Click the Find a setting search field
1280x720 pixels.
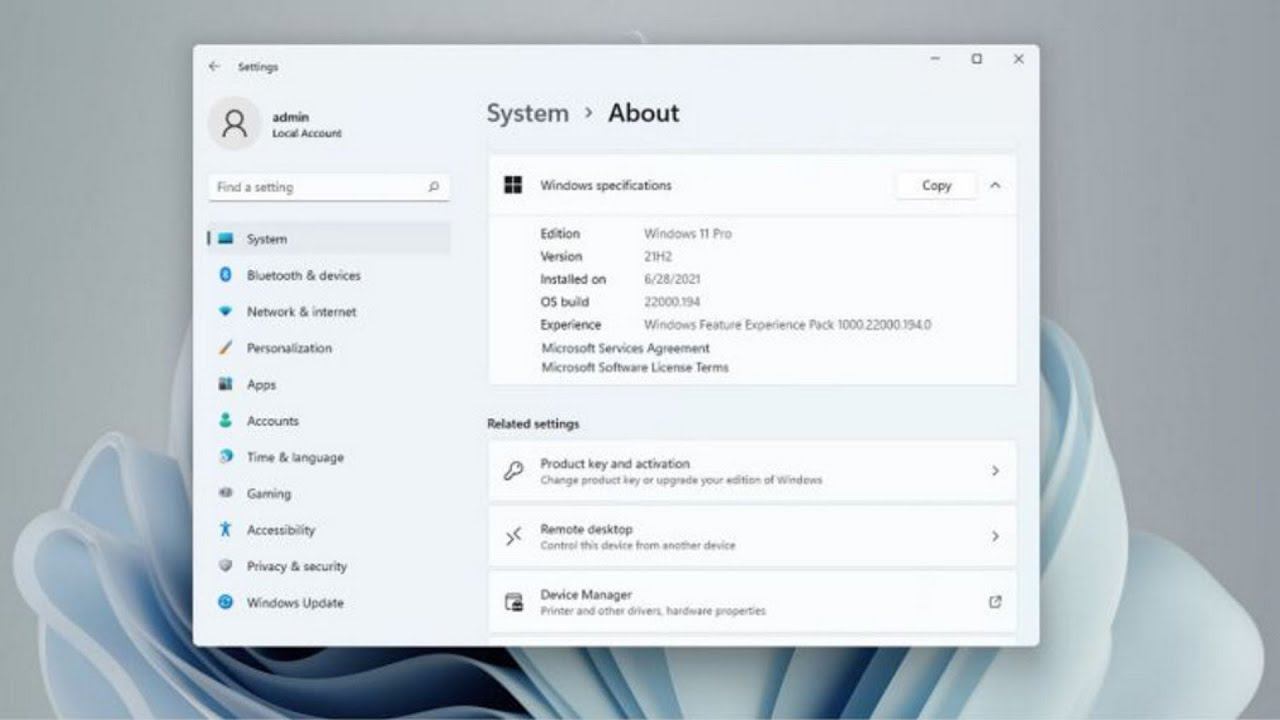(x=328, y=187)
